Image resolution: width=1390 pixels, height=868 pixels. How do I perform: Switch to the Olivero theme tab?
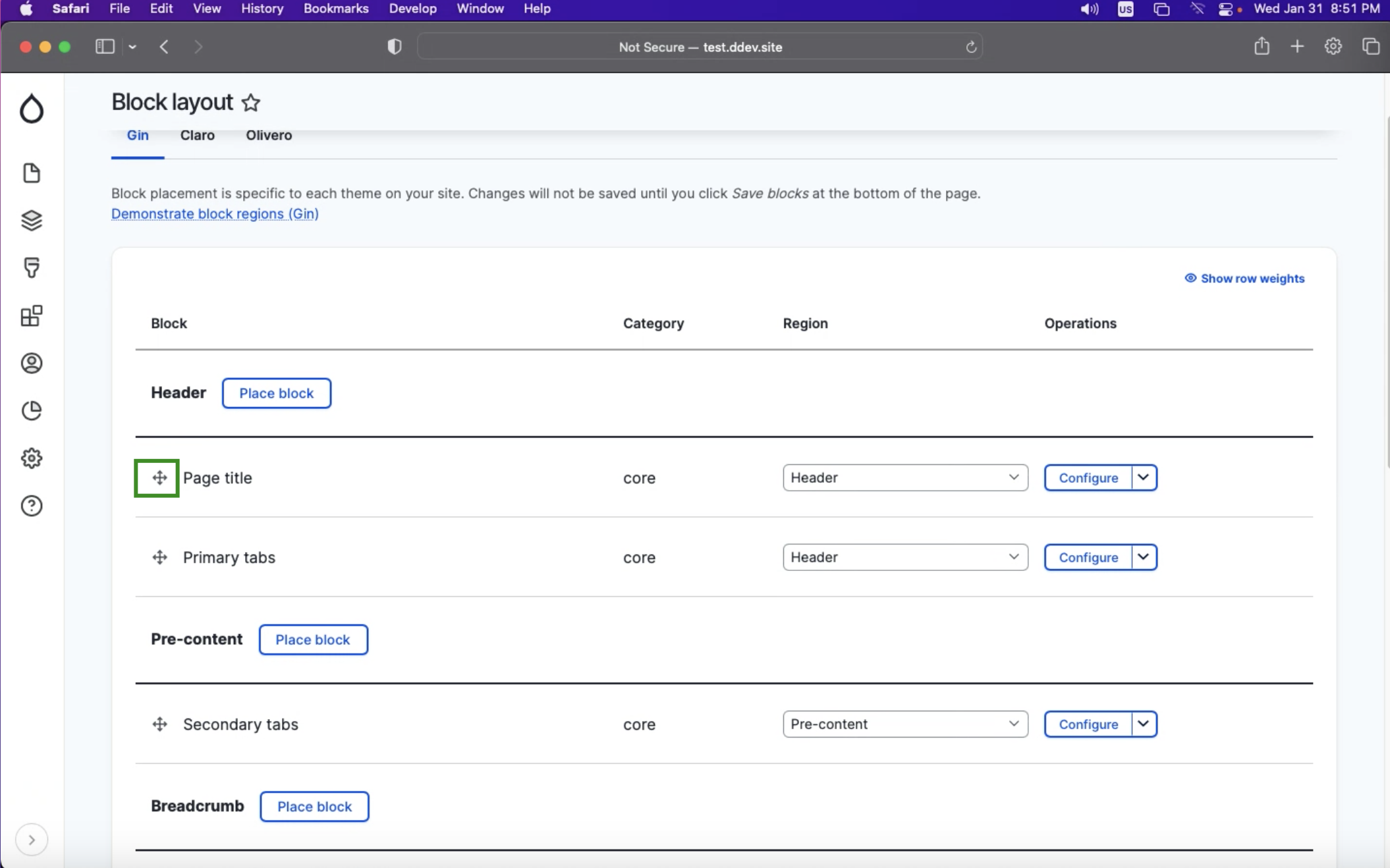click(269, 135)
